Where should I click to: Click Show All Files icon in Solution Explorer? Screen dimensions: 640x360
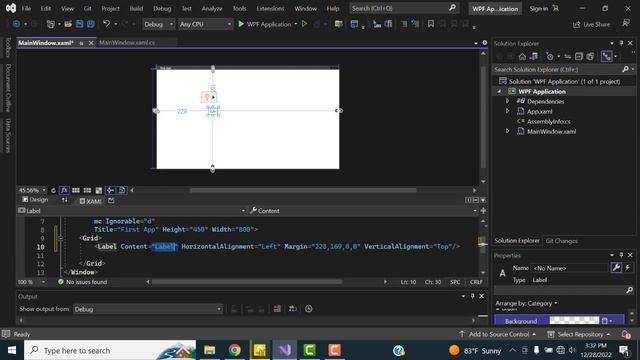coord(590,56)
